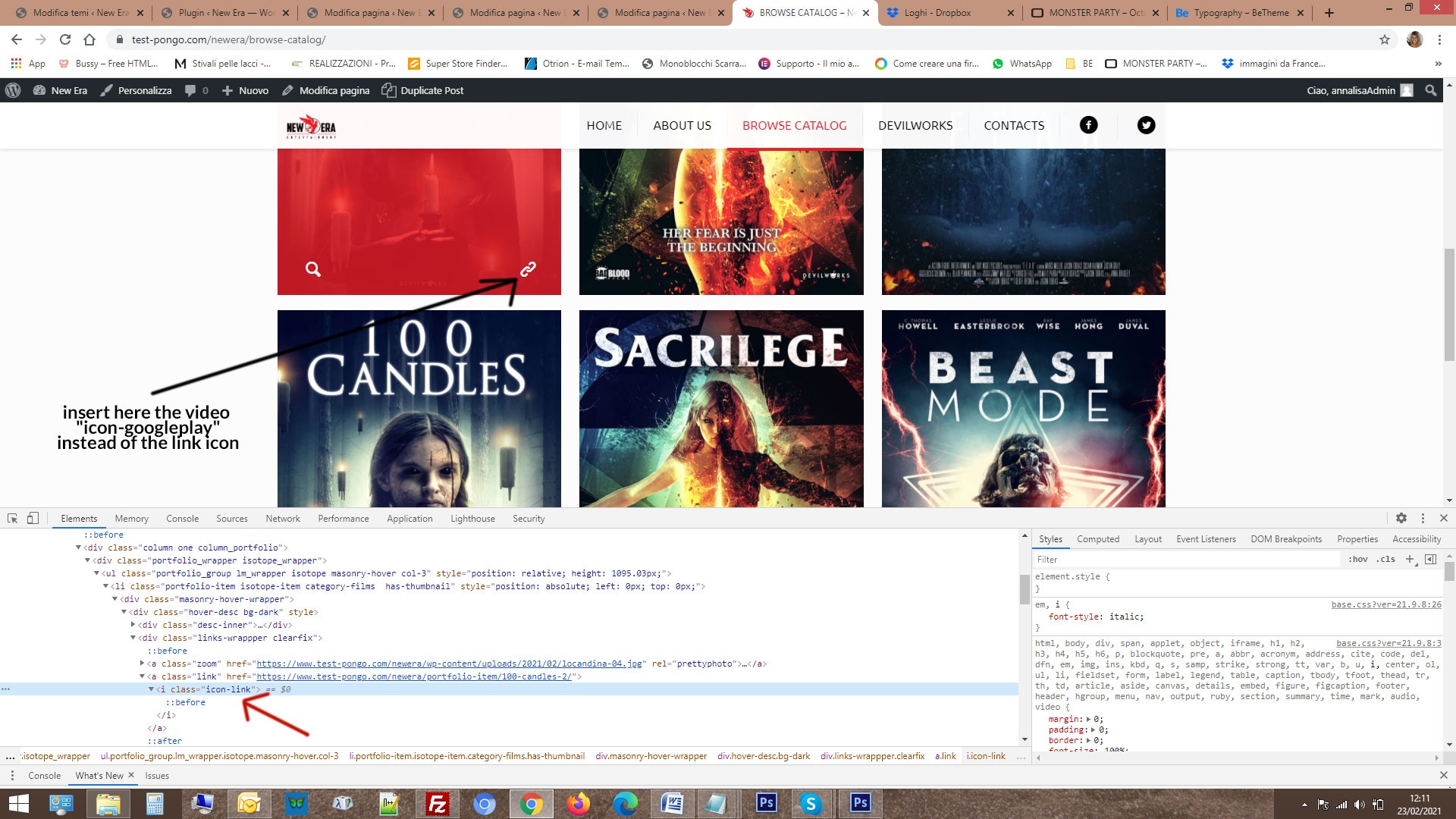
Task: Open a new browser tab with plus
Action: pos(1329,13)
